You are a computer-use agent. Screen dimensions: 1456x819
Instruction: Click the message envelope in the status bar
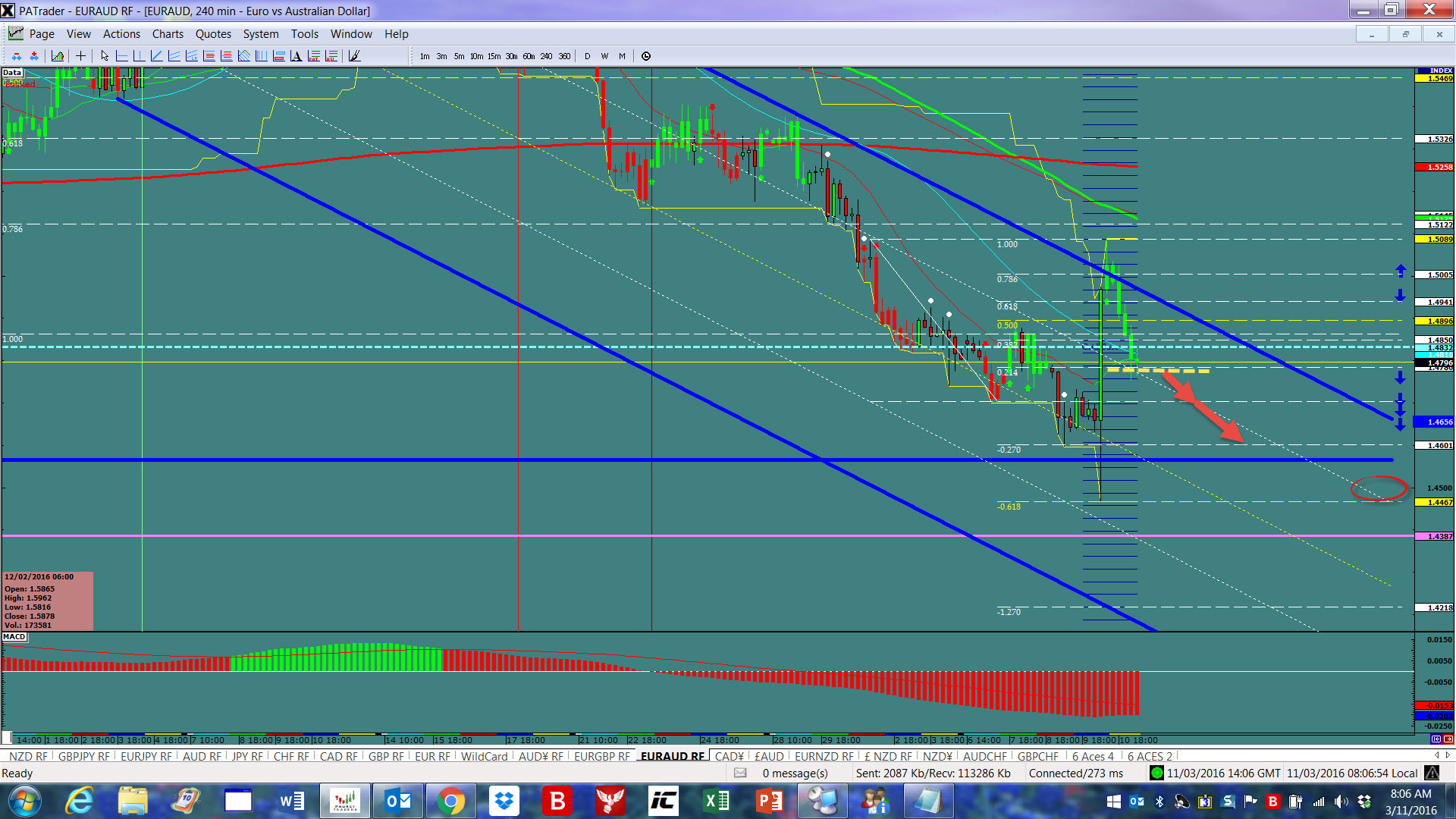click(x=739, y=773)
